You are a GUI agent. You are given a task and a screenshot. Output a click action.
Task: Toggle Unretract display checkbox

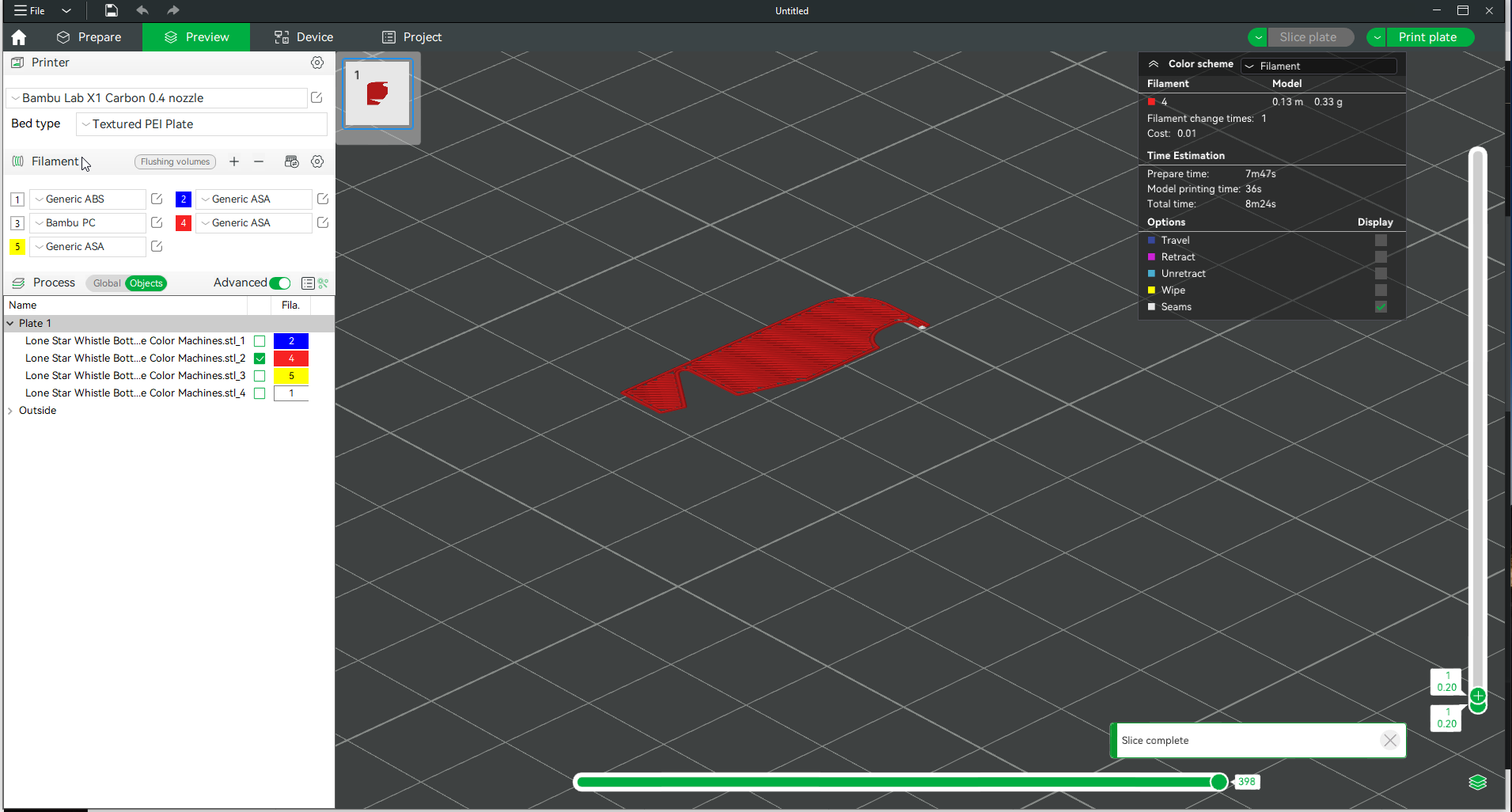click(1381, 273)
